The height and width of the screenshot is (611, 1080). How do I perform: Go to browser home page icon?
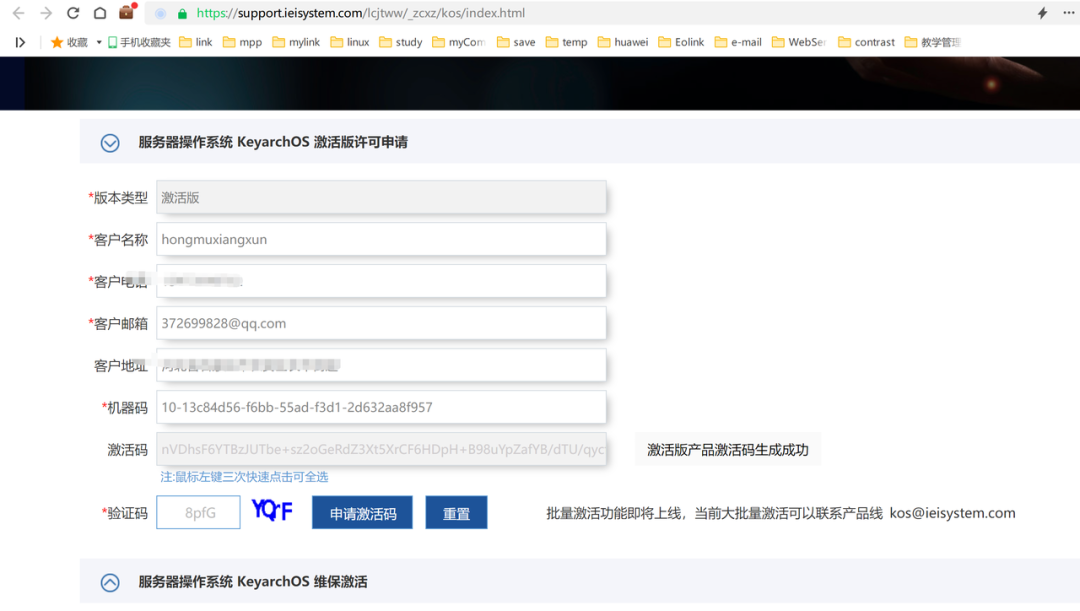[100, 13]
